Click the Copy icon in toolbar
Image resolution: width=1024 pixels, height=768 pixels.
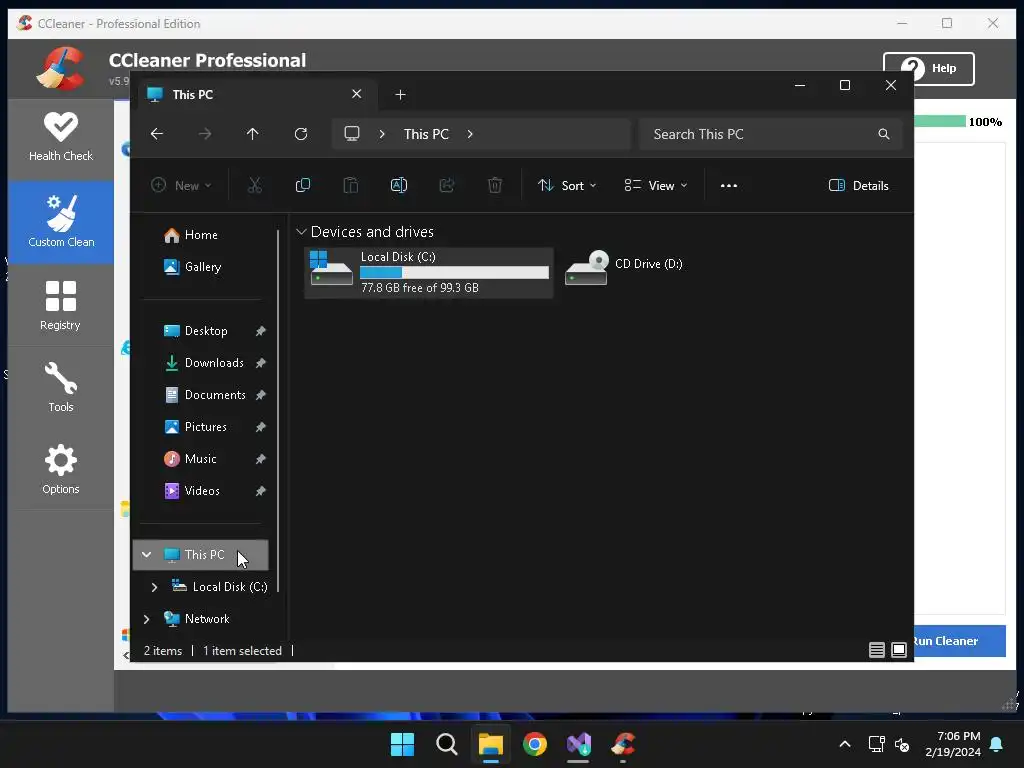coord(302,185)
